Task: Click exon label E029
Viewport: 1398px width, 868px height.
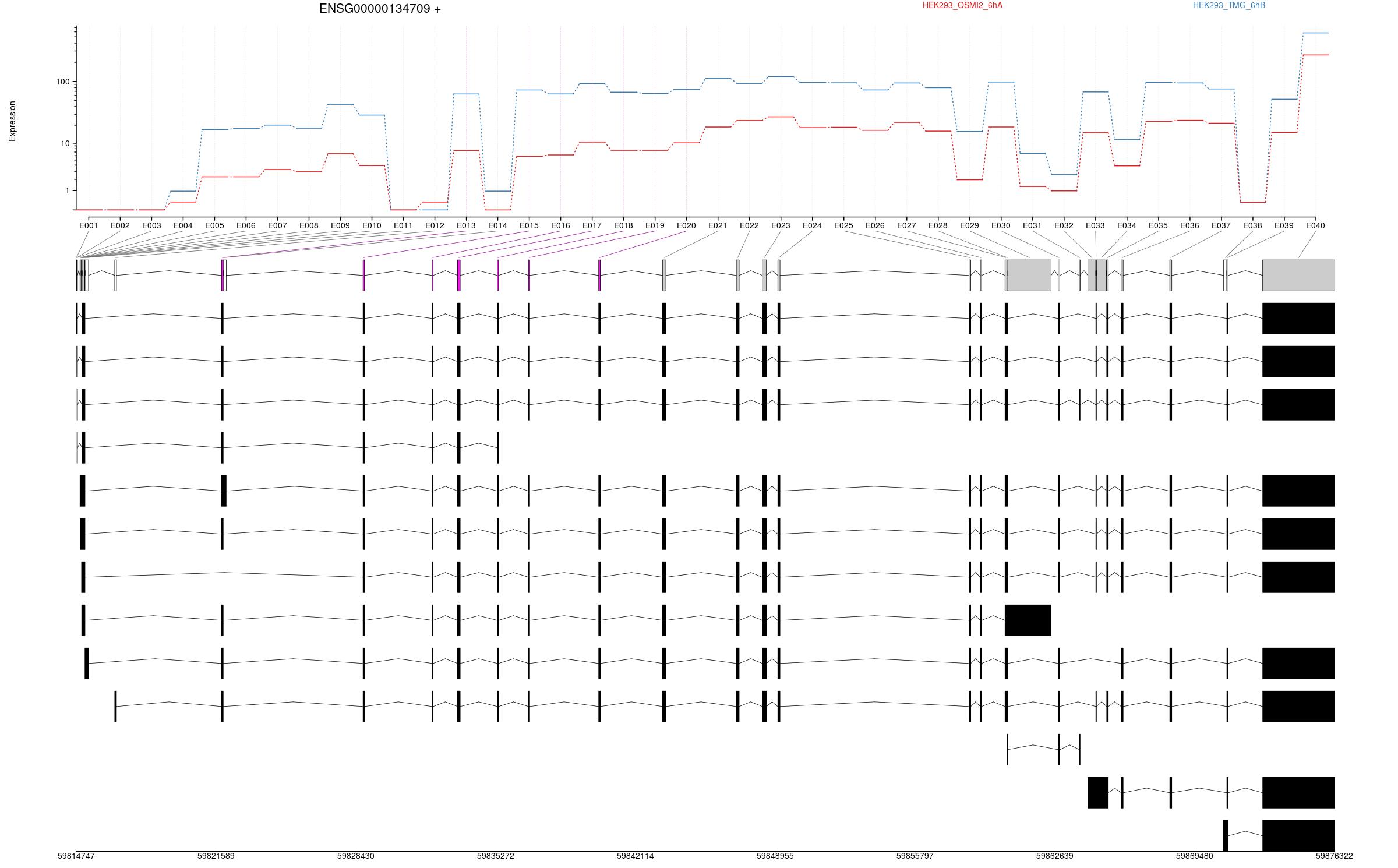Action: [x=969, y=225]
